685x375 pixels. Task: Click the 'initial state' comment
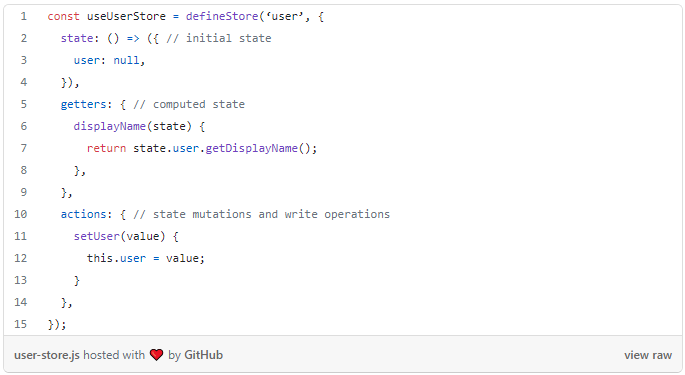[x=218, y=38]
